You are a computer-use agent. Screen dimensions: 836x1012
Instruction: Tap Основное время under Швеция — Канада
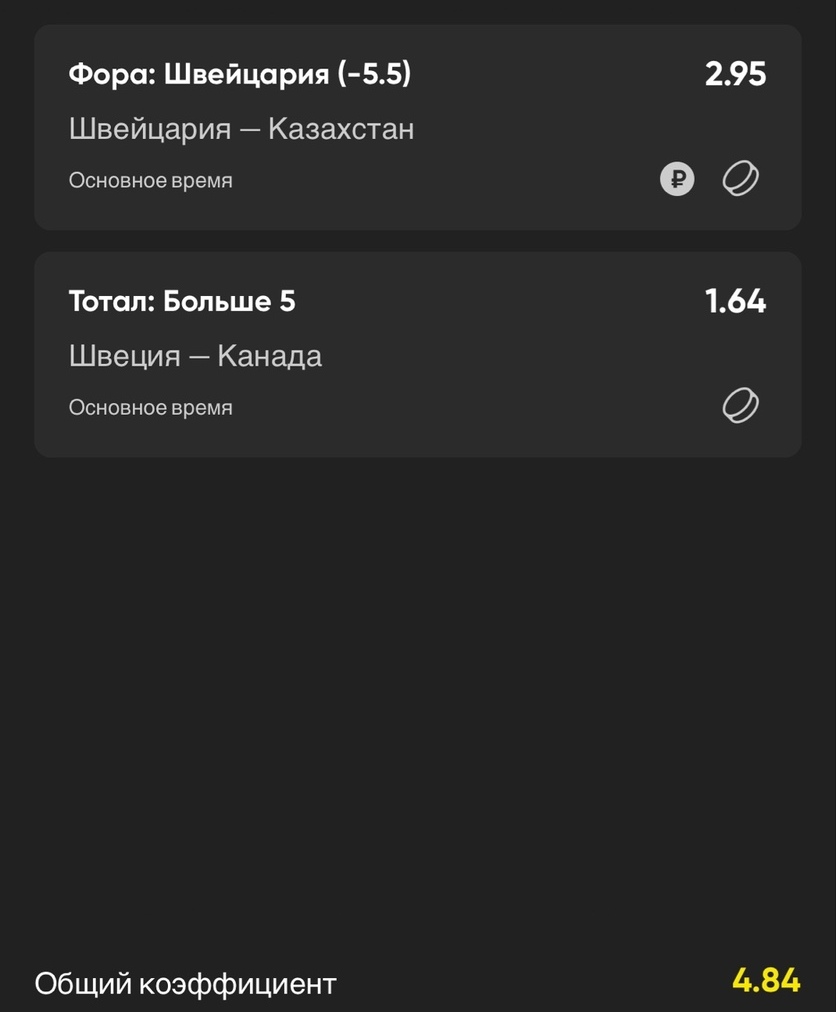click(x=150, y=408)
